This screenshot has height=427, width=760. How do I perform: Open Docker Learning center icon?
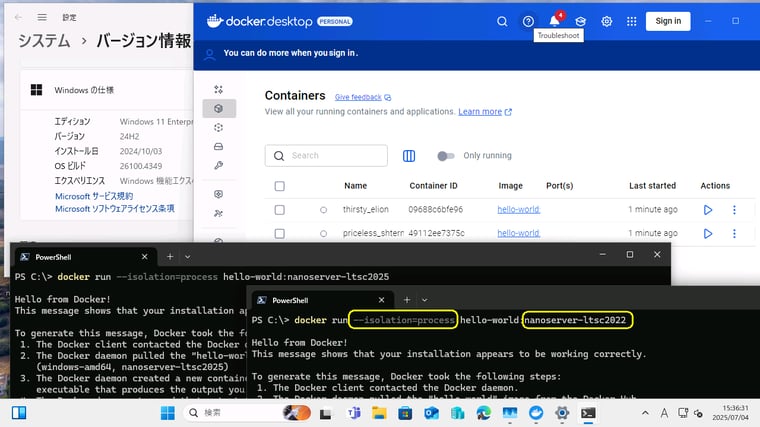point(581,21)
